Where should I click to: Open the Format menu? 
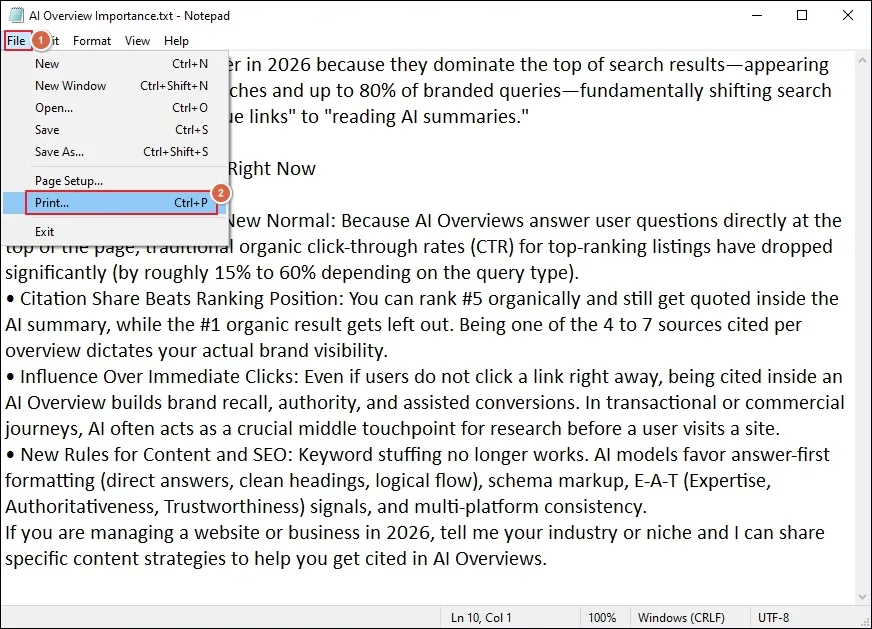point(92,41)
